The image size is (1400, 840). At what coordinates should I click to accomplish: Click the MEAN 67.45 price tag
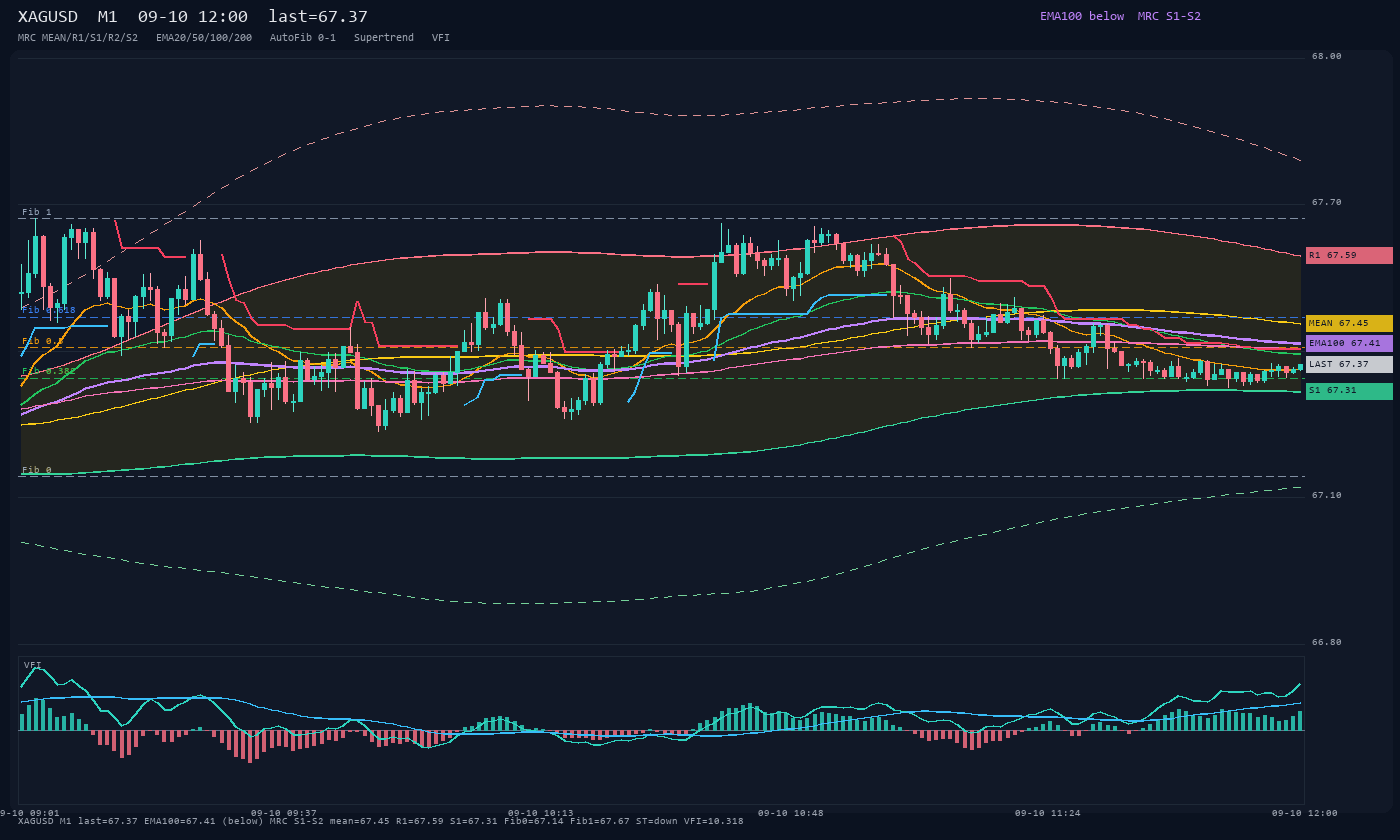click(1349, 323)
